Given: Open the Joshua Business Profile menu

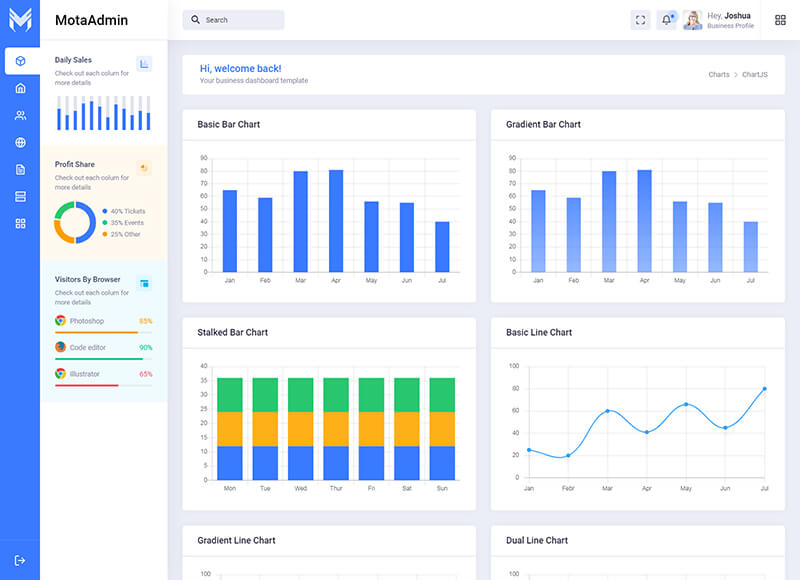Looking at the screenshot, I should click(x=730, y=20).
